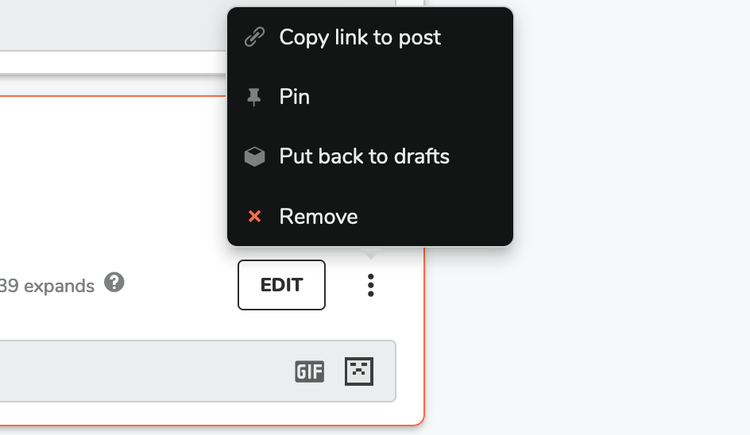The image size is (750, 435).
Task: Click the white card above the post
Action: [110, 25]
